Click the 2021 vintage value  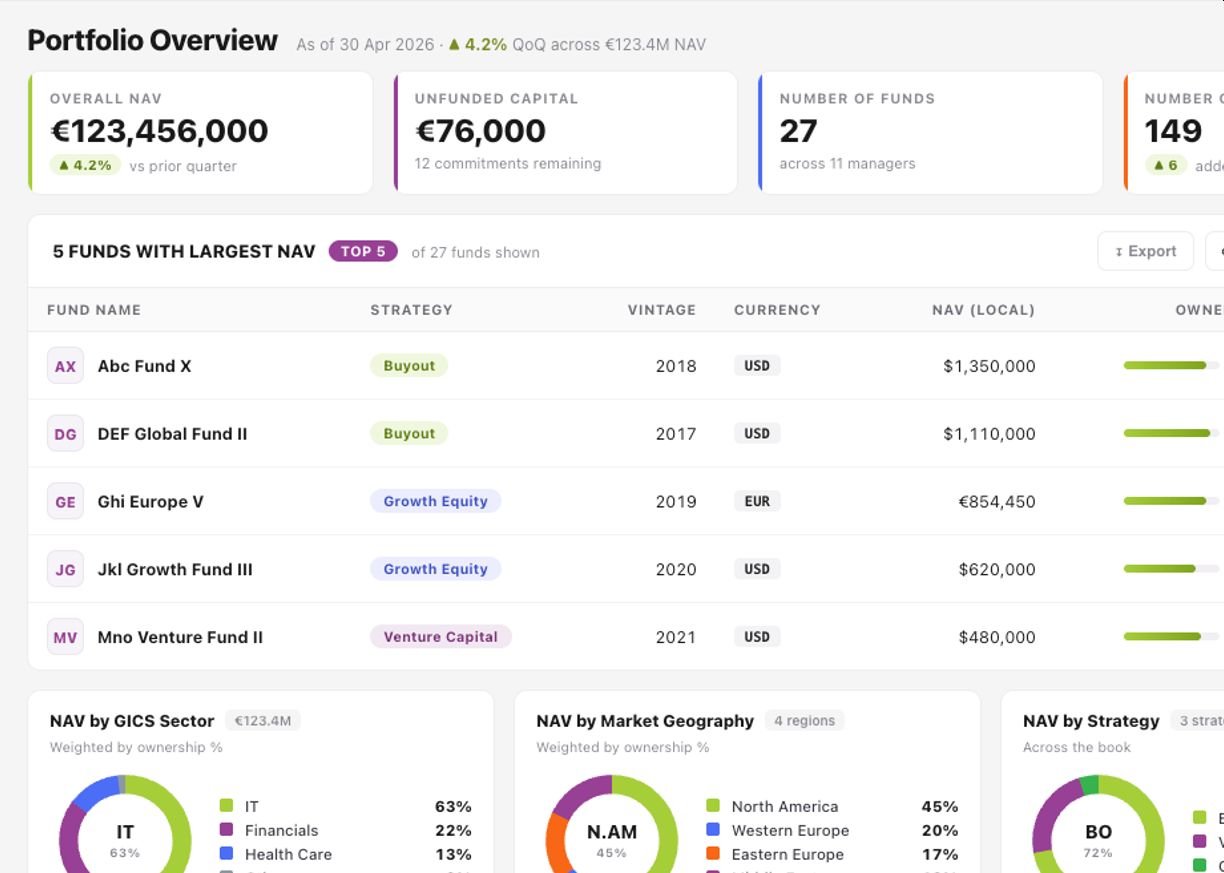(x=676, y=637)
